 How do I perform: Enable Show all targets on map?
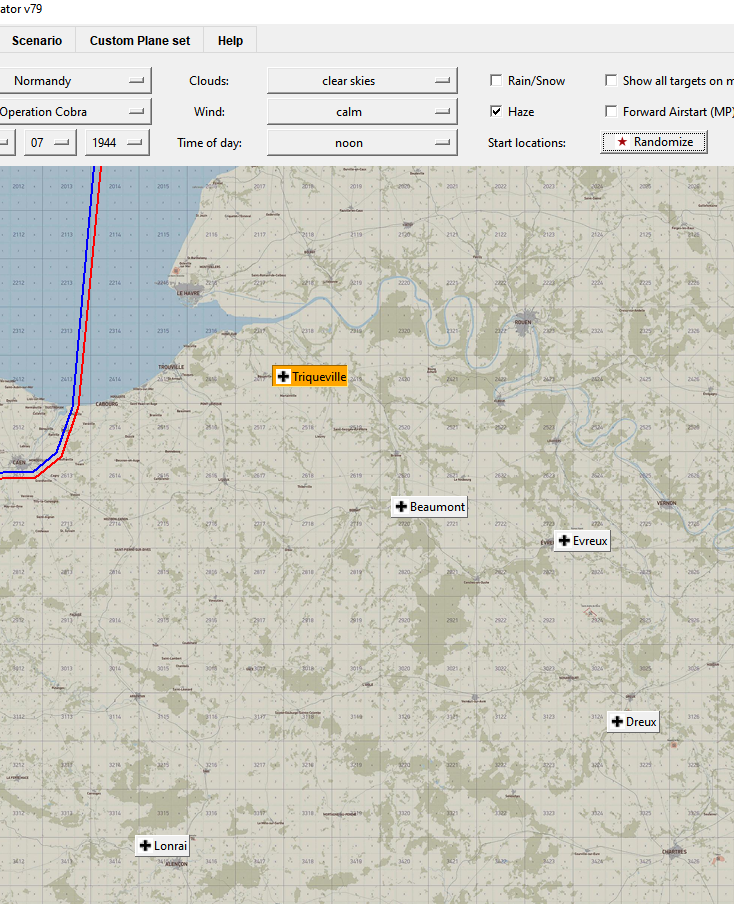pos(611,81)
